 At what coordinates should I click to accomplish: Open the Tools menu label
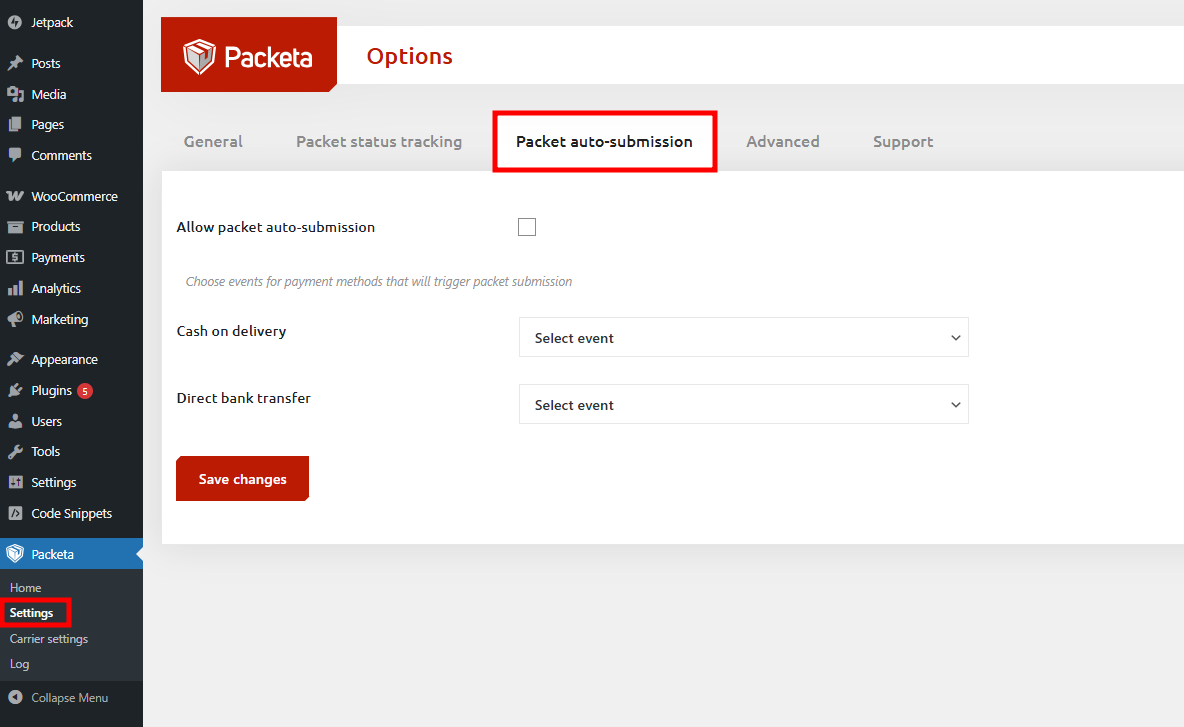(x=45, y=451)
